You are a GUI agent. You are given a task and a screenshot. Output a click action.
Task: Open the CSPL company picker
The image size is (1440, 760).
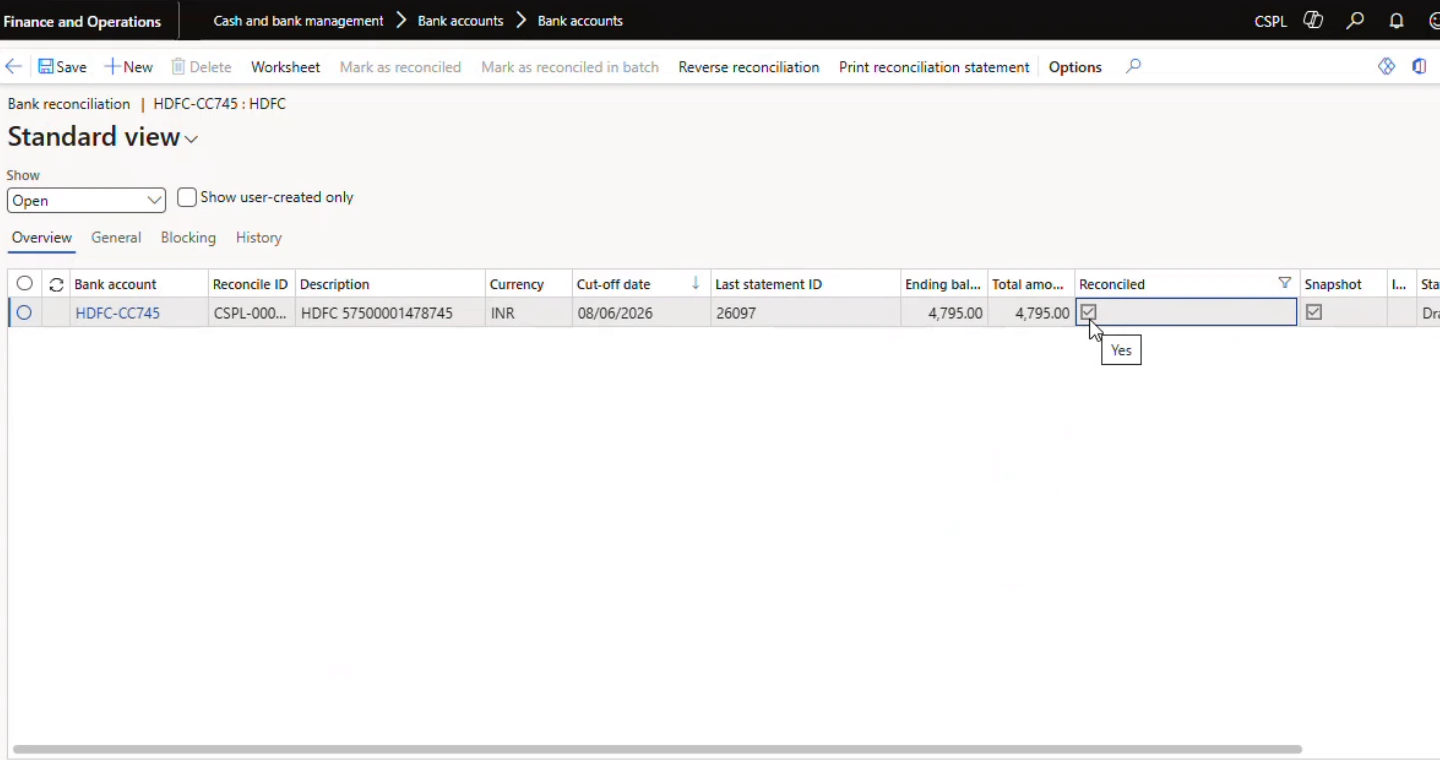coord(1270,21)
